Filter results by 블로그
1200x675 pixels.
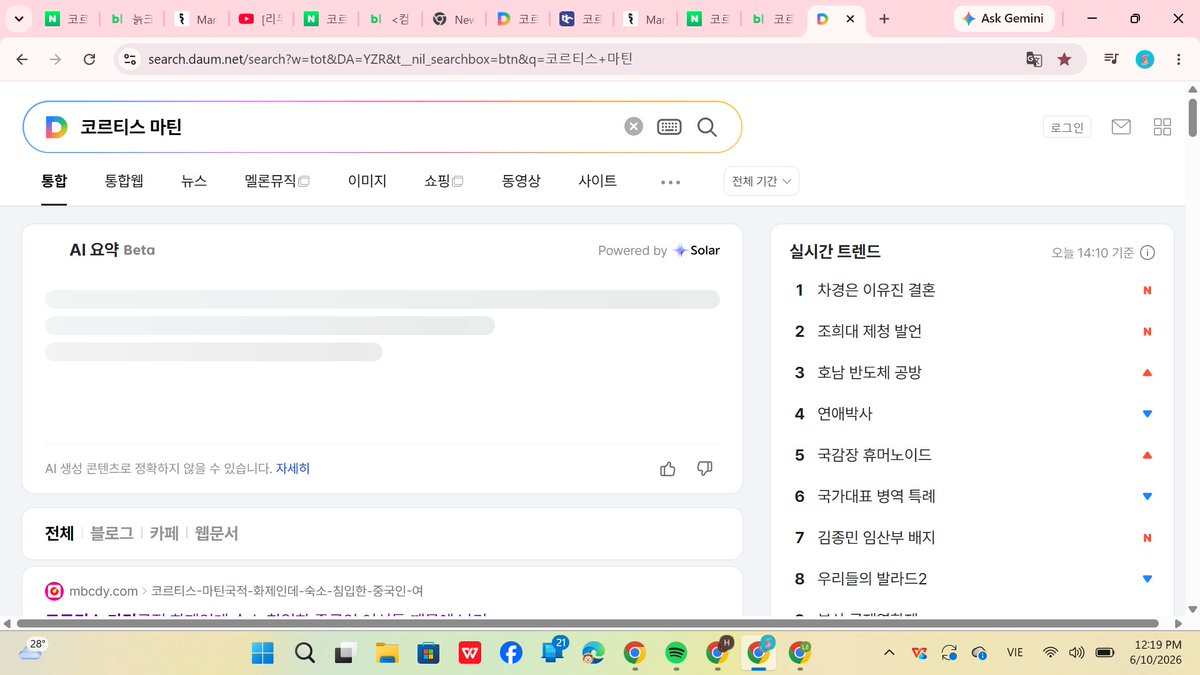point(112,533)
